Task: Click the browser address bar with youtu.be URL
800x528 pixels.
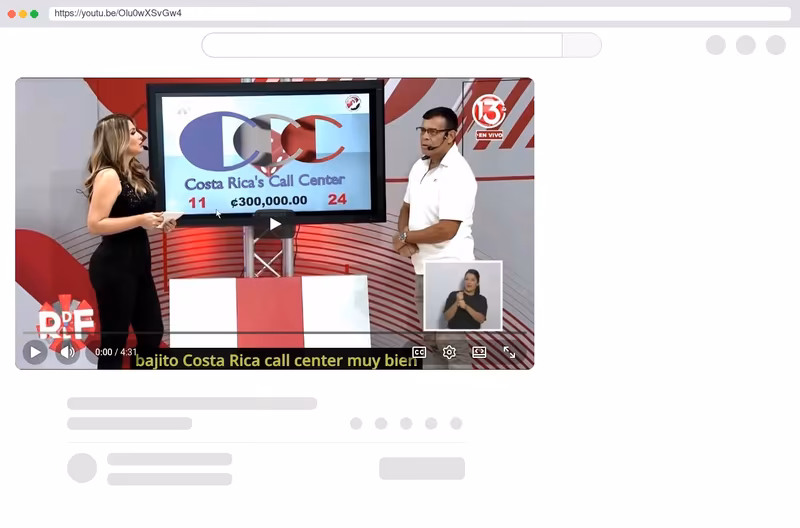Action: click(x=419, y=13)
